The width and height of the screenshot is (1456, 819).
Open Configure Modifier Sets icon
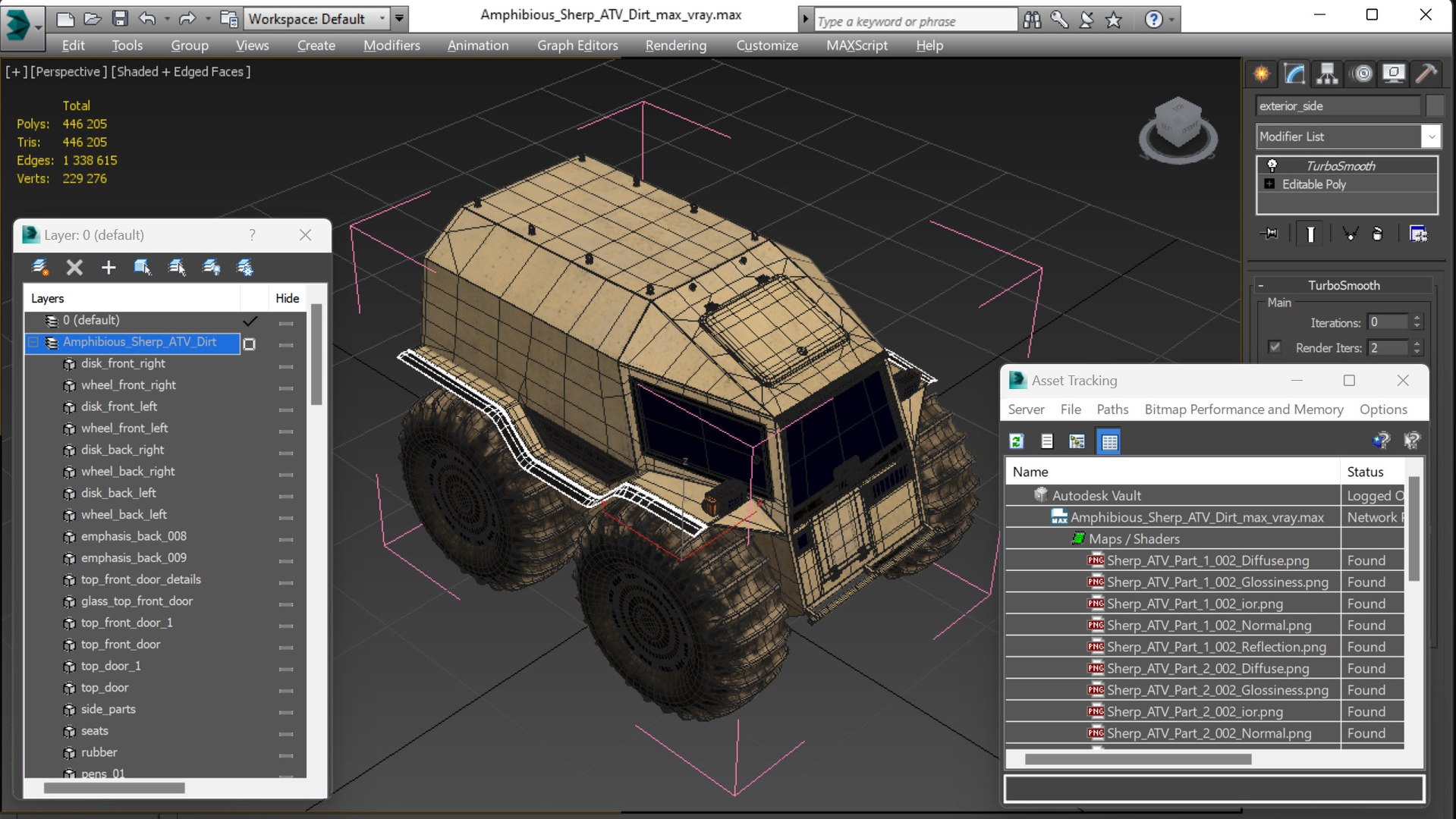click(1418, 234)
